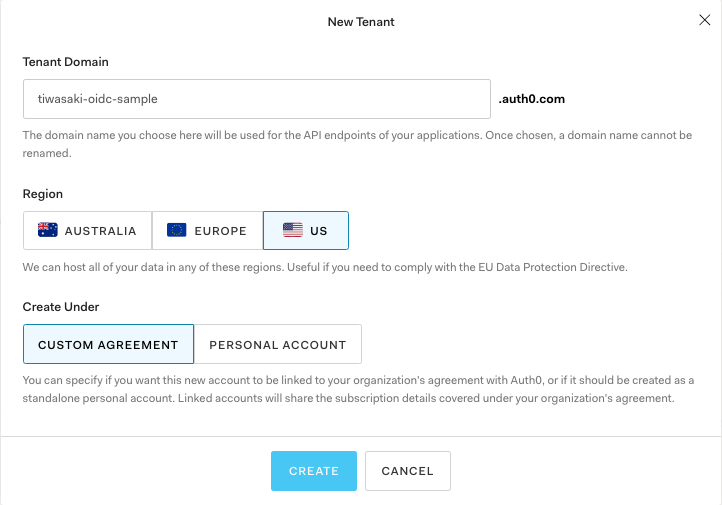
Task: Focus the Tenant Domain text field
Action: pos(256,99)
